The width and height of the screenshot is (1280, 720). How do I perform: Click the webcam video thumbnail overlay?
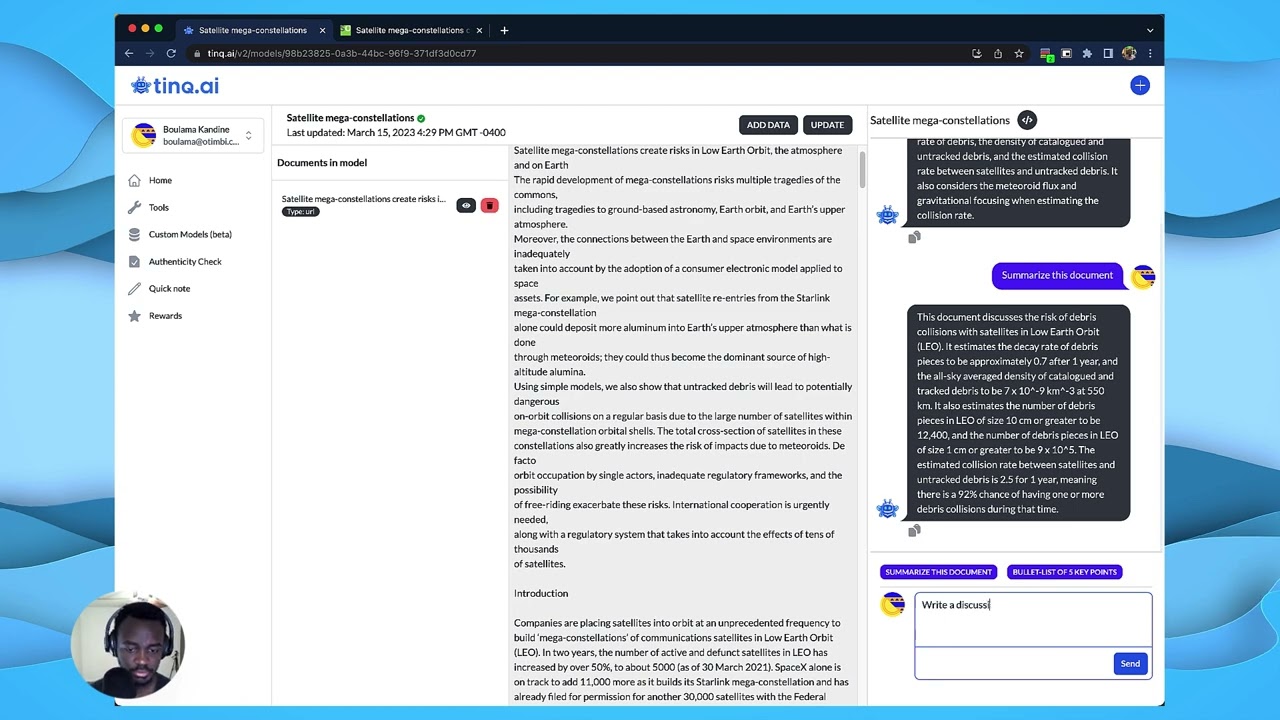(128, 647)
